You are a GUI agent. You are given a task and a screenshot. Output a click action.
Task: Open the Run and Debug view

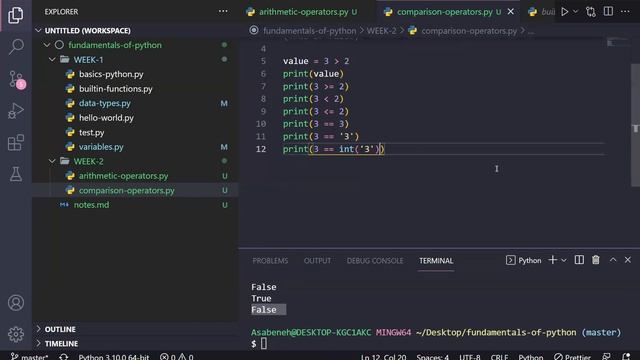click(x=16, y=111)
